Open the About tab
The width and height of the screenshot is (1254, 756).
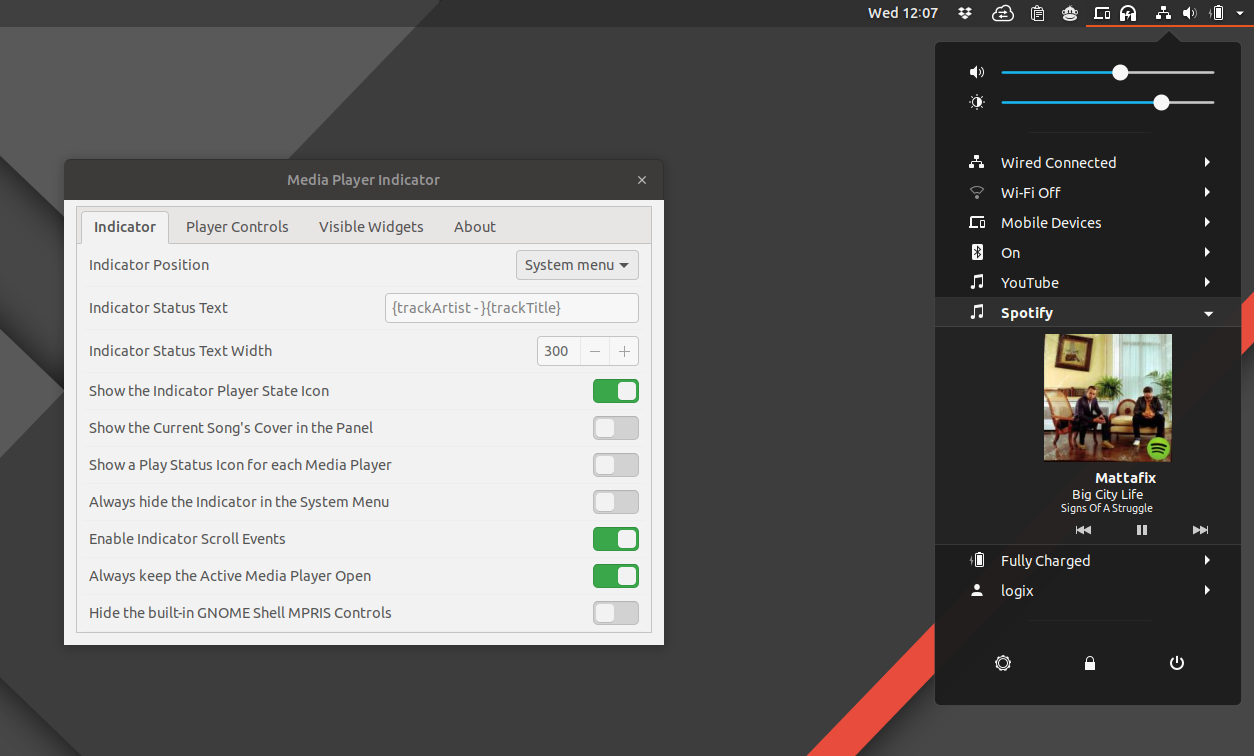[475, 227]
